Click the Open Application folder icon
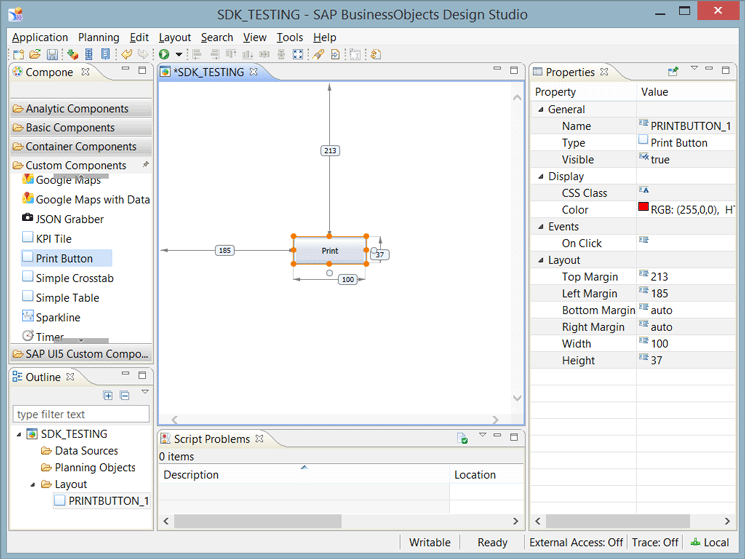 (x=35, y=55)
